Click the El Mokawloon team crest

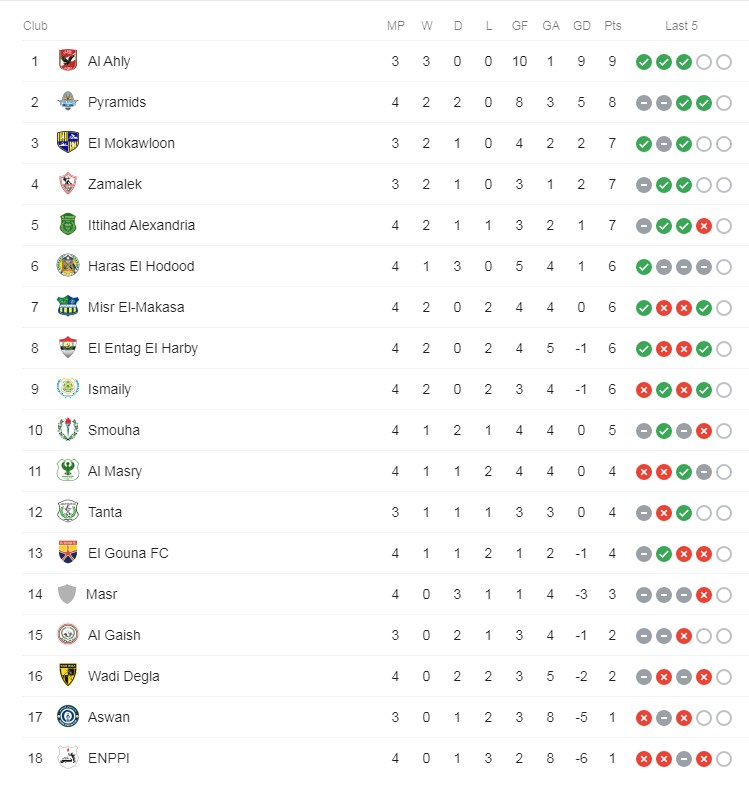coord(68,143)
